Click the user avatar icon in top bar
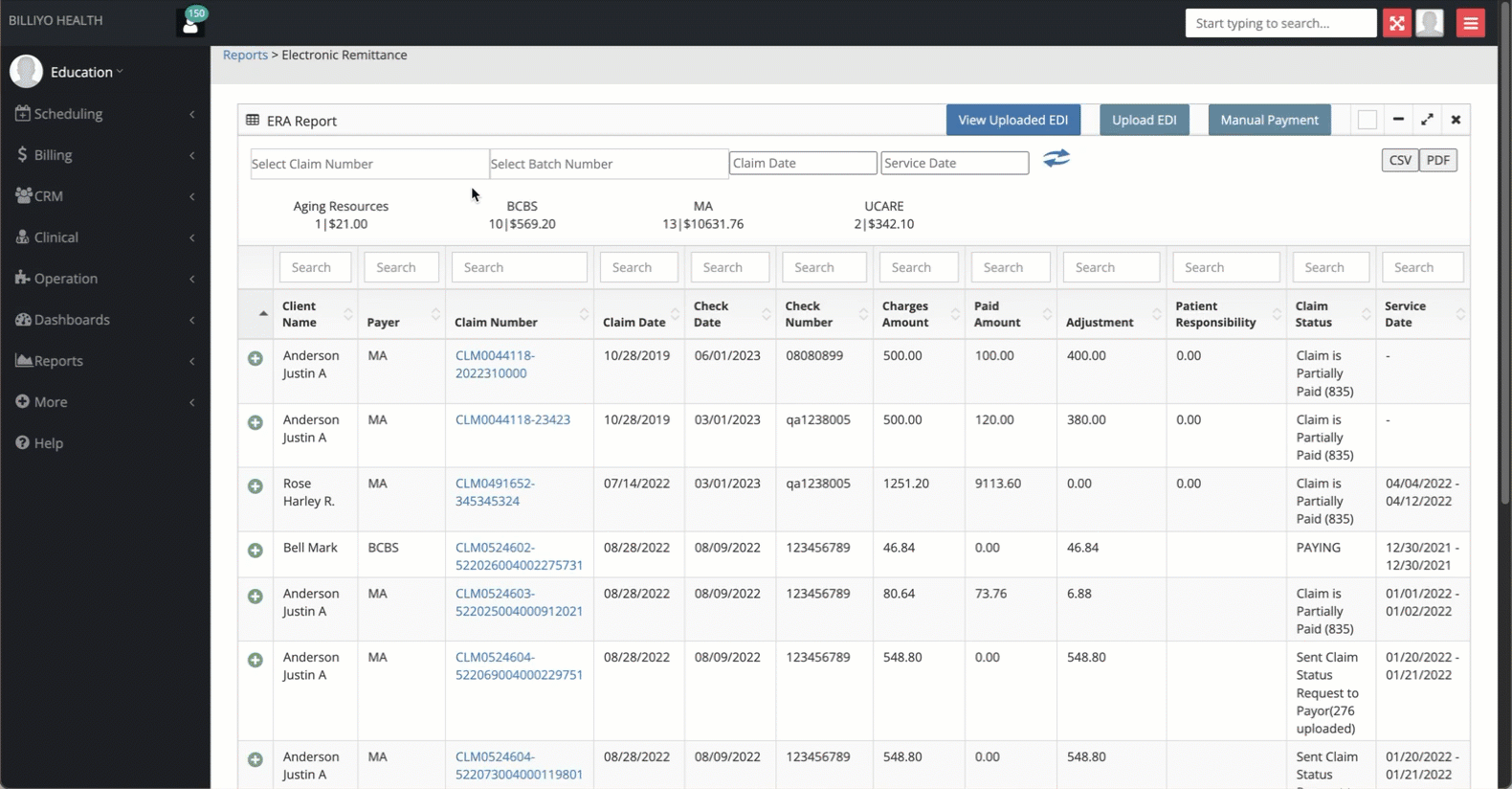Screen dimensions: 1512x789 1430,23
